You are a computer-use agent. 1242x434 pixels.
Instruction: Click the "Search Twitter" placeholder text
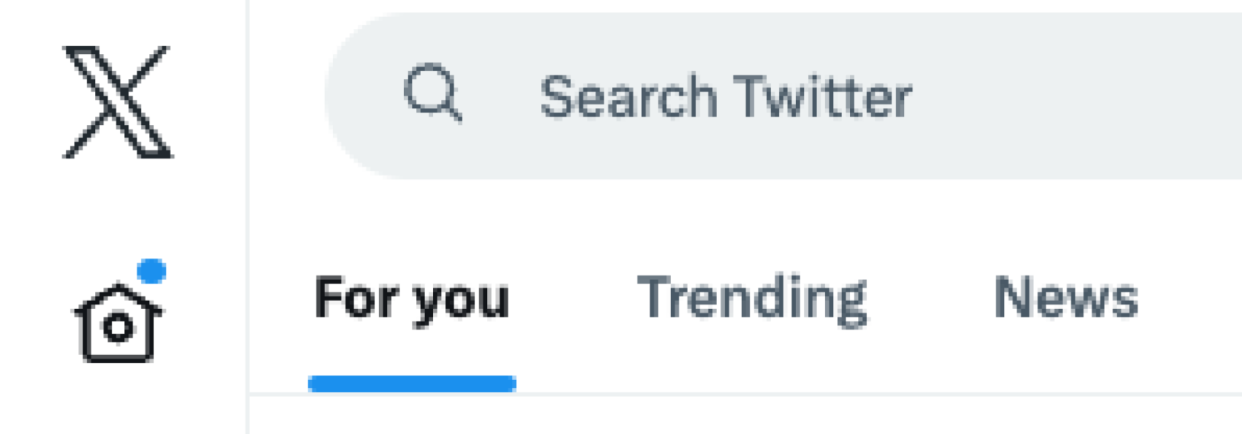pos(725,97)
